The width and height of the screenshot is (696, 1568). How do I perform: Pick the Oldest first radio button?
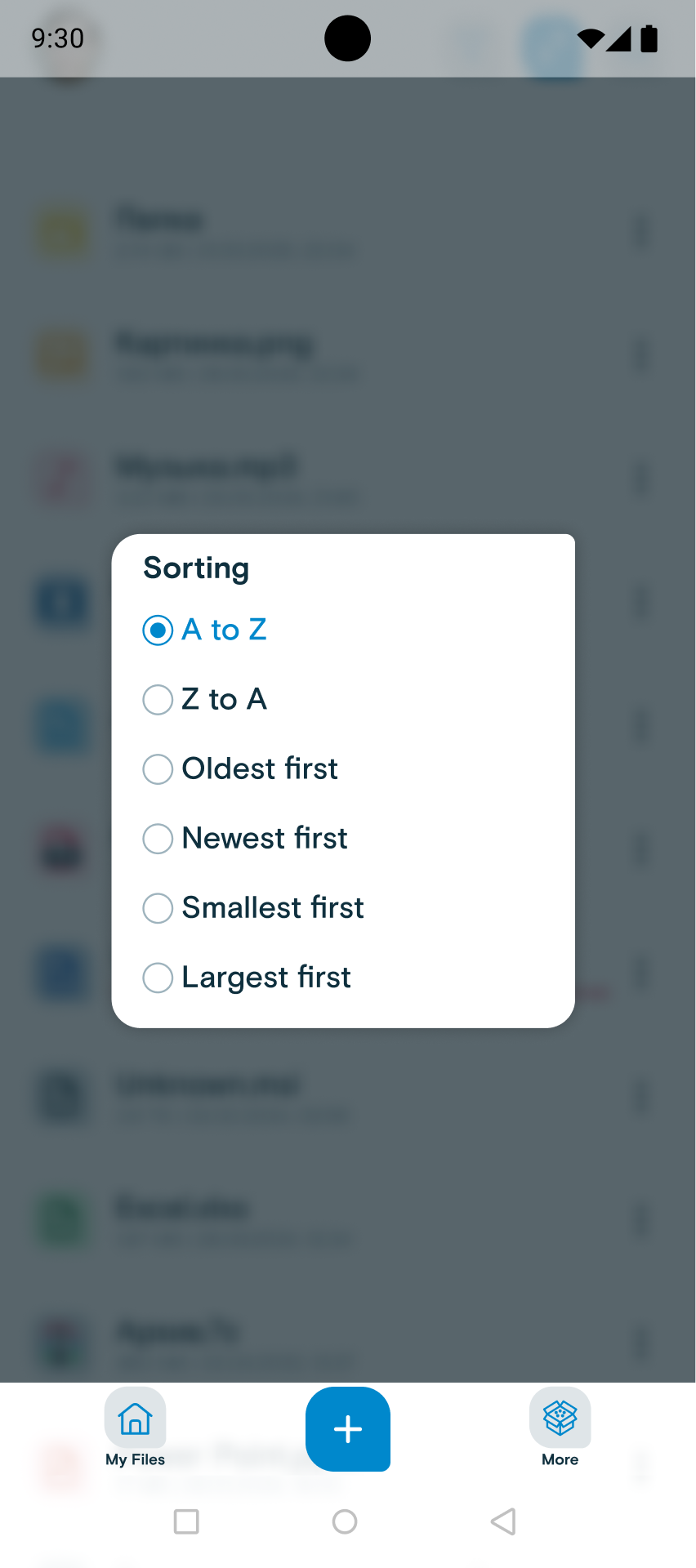point(158,768)
